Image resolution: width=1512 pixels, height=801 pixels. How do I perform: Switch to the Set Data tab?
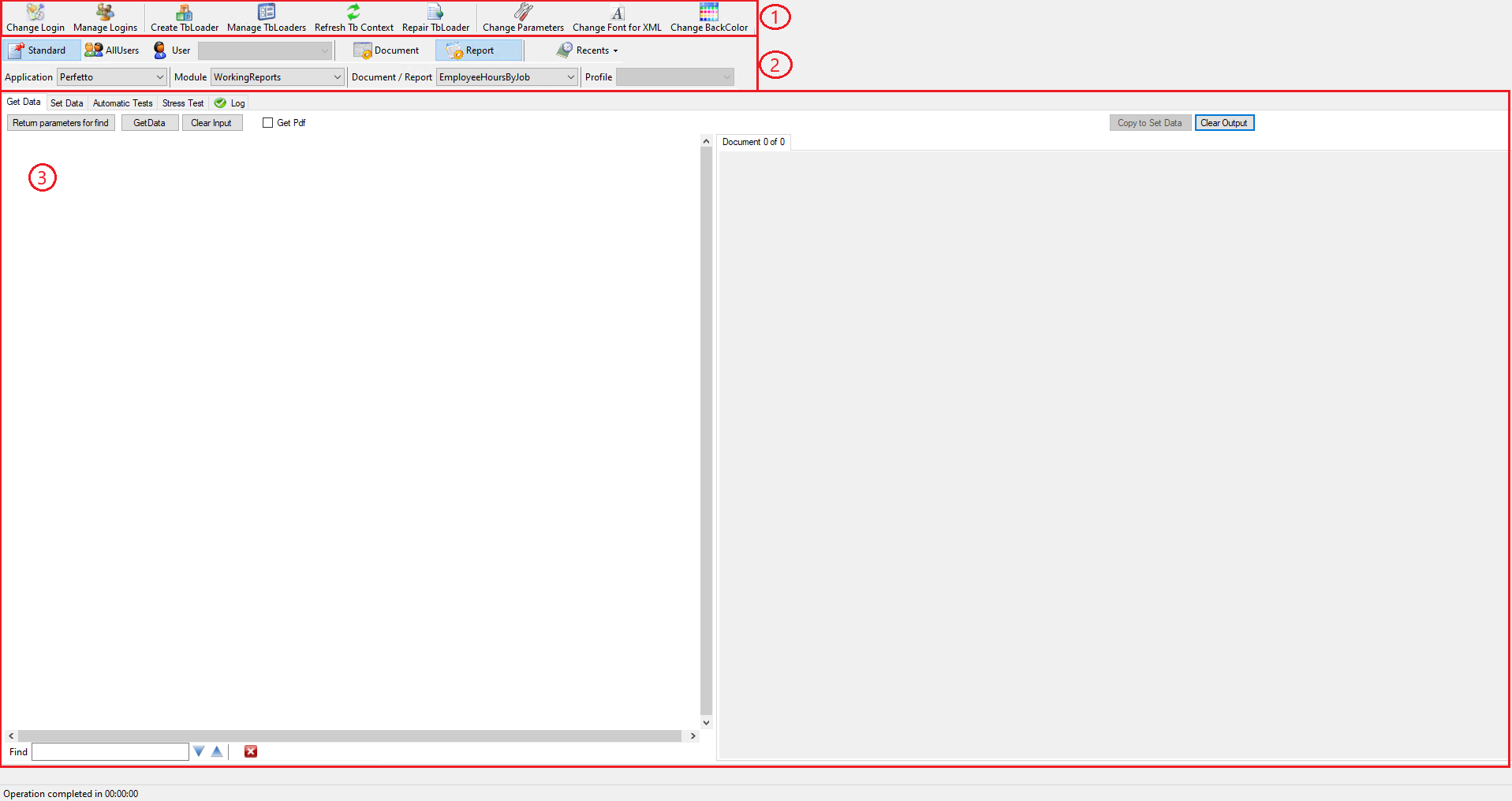pos(66,103)
